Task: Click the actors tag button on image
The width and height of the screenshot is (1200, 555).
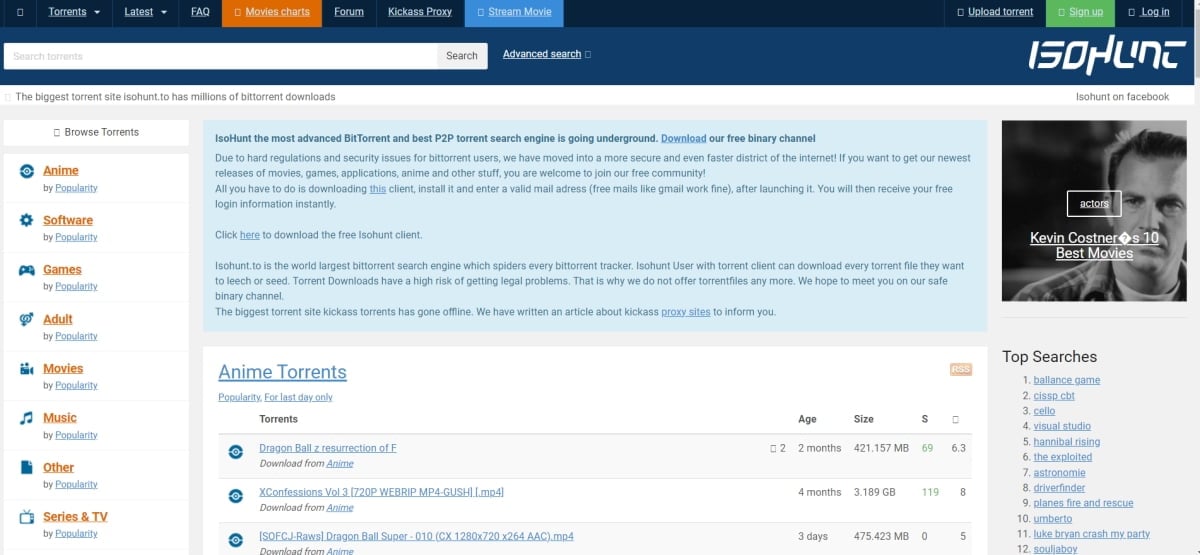Action: [1094, 203]
